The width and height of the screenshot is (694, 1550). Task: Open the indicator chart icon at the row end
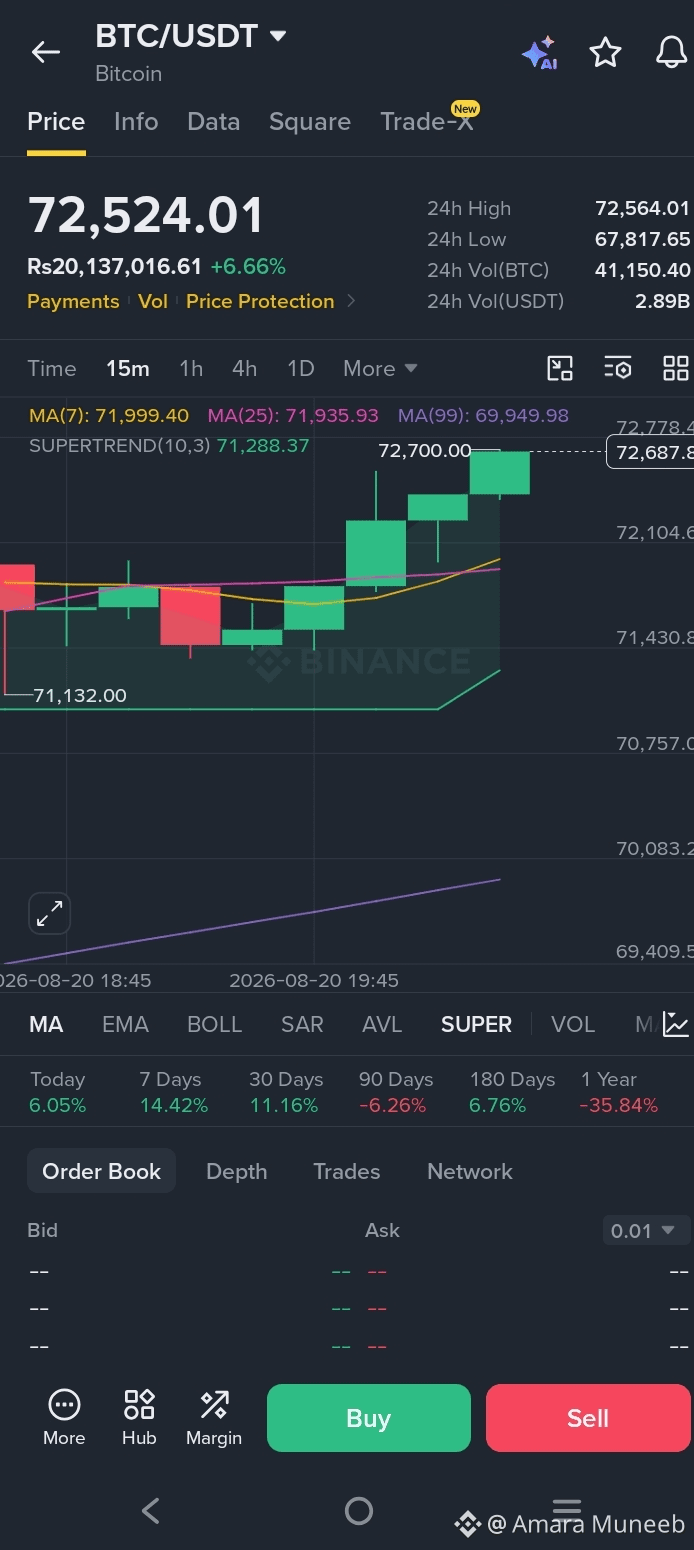point(676,1024)
